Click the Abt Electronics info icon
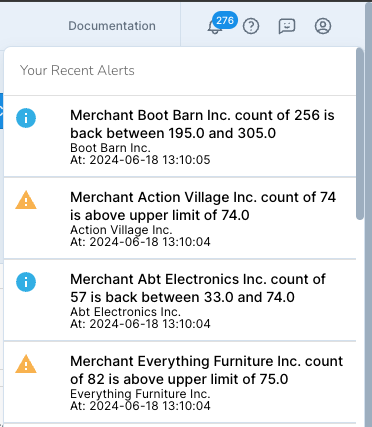This screenshot has width=372, height=427. (26, 282)
